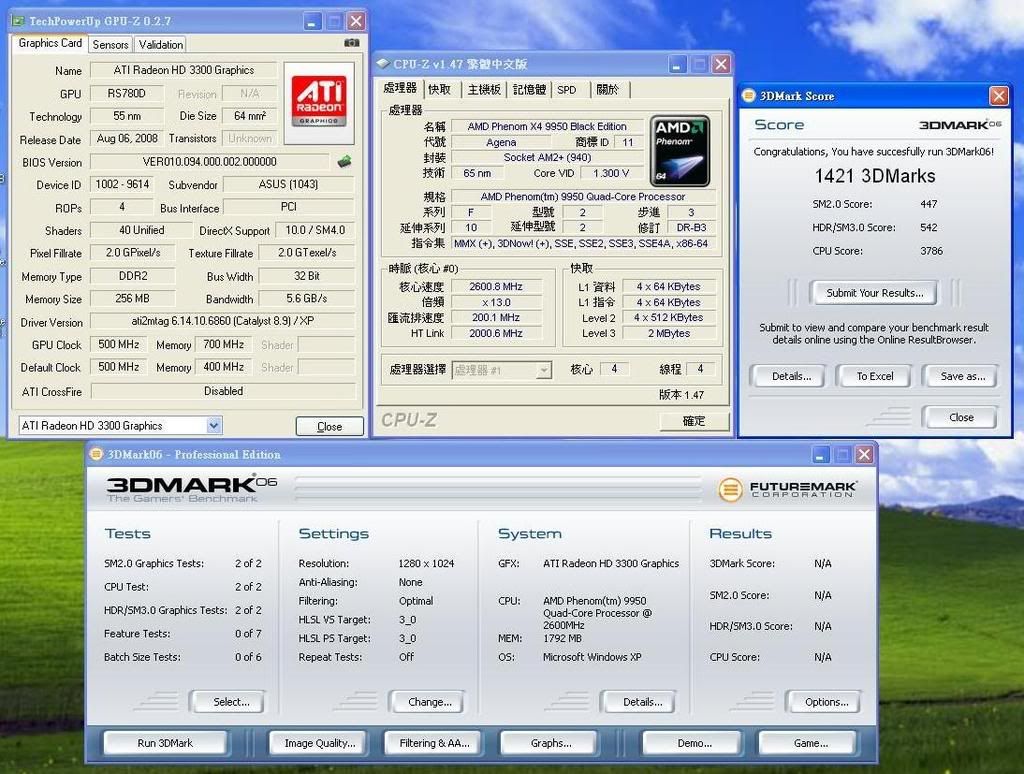Screen dimensions: 1024x774
Task: Minimize the GPU-Z window
Action: point(313,22)
